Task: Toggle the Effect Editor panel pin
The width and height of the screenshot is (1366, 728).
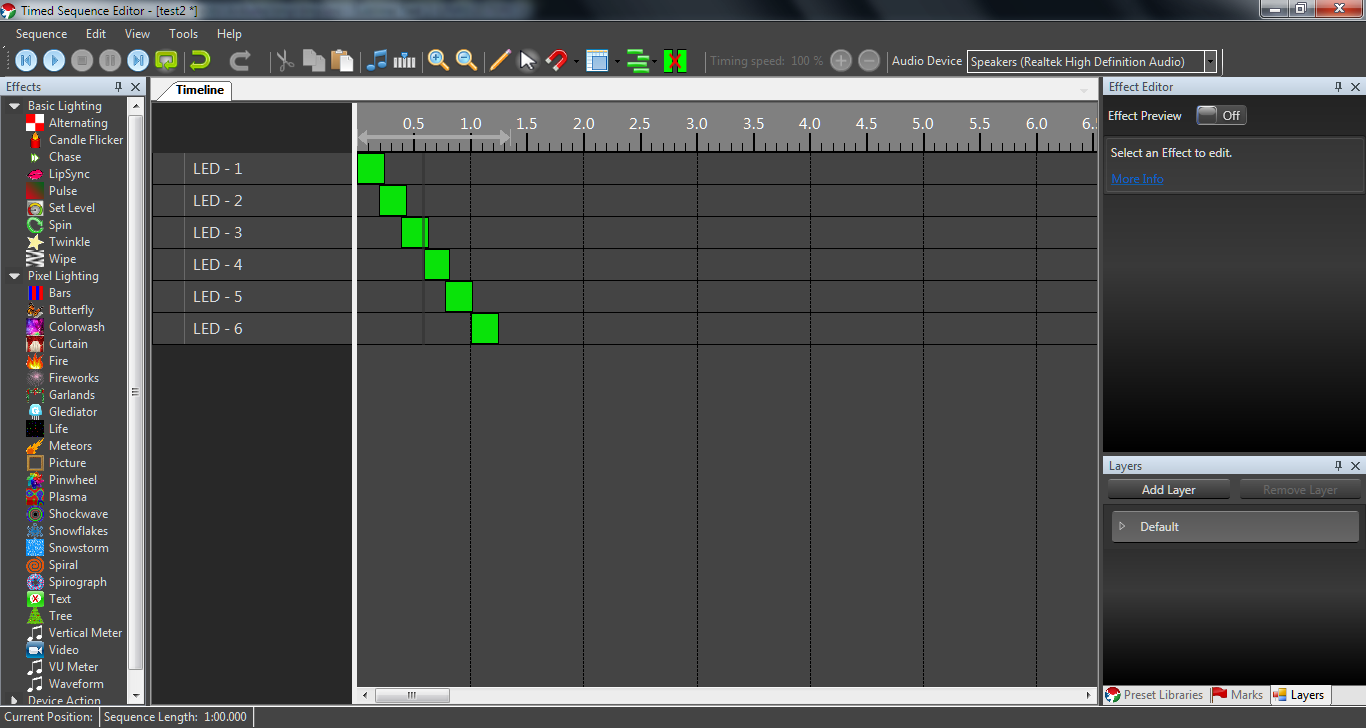Action: click(x=1339, y=87)
